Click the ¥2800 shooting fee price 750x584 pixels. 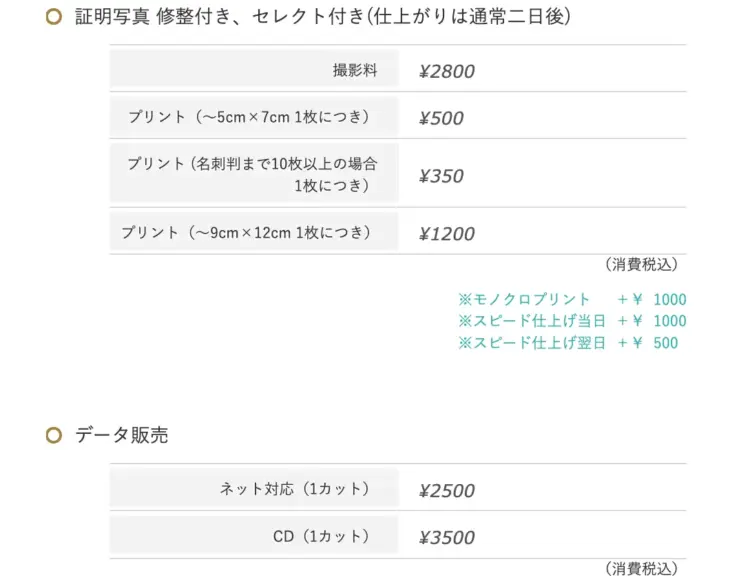pos(447,72)
